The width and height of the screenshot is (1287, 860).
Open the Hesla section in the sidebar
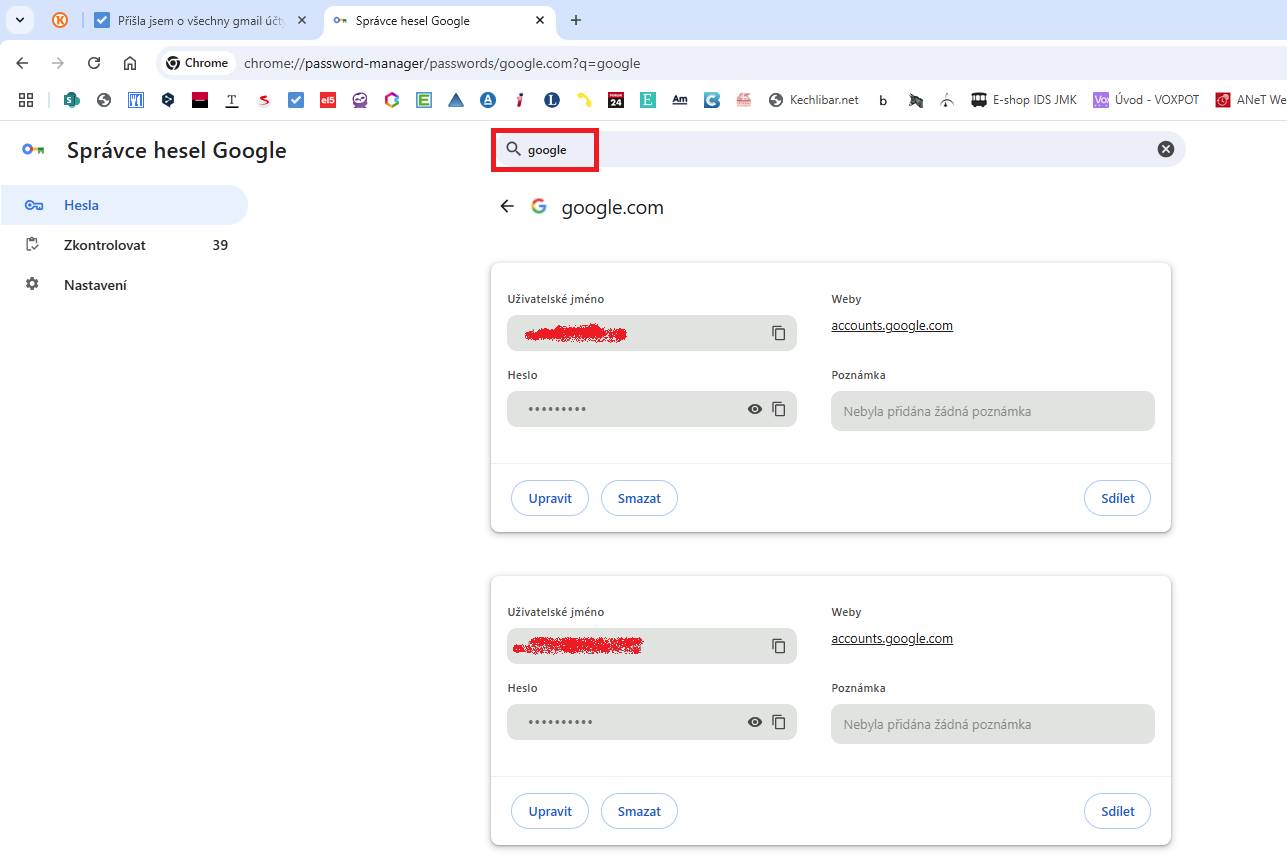click(x=124, y=205)
